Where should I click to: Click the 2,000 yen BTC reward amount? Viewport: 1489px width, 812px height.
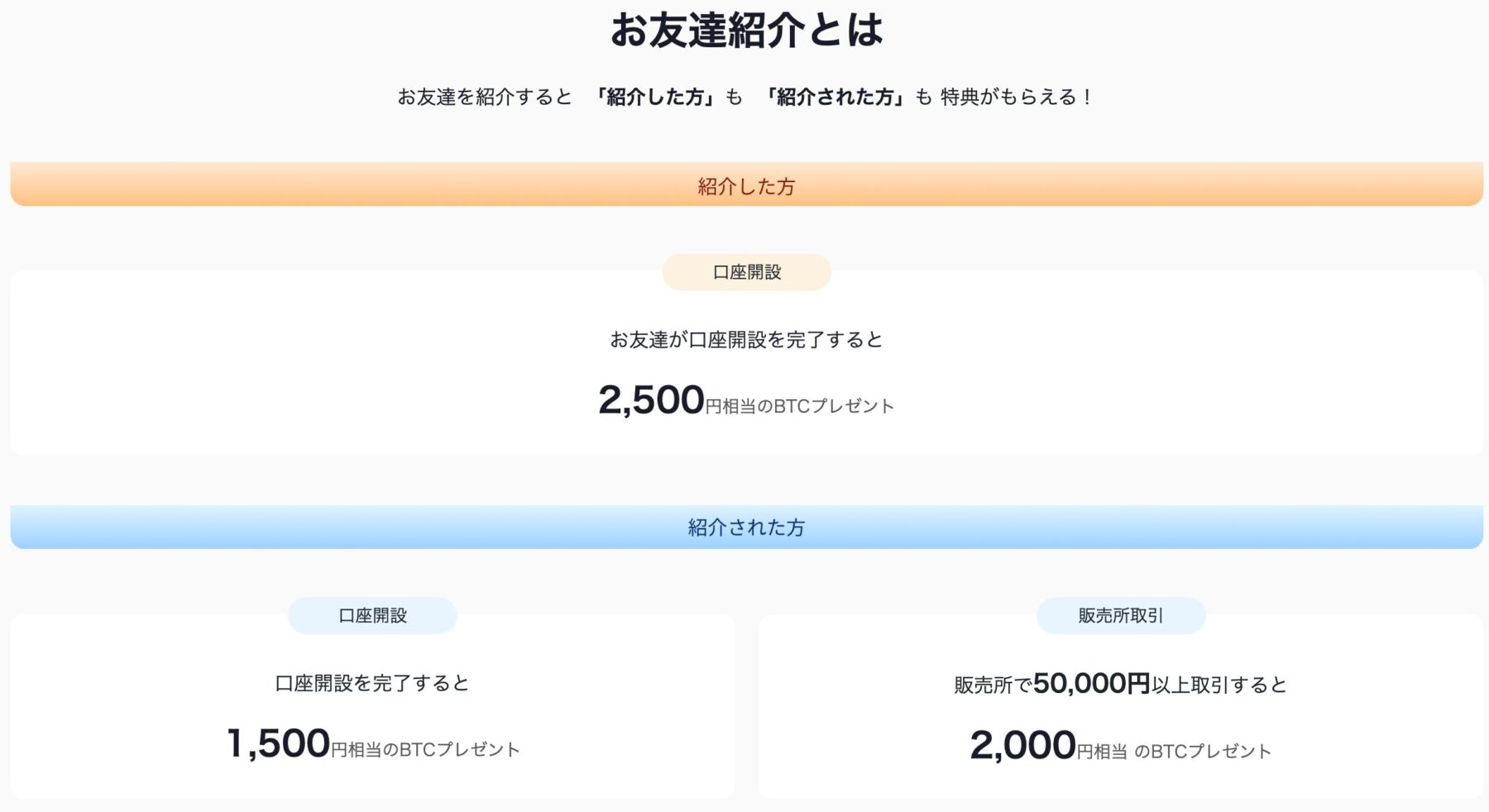pyautogui.click(x=1022, y=745)
